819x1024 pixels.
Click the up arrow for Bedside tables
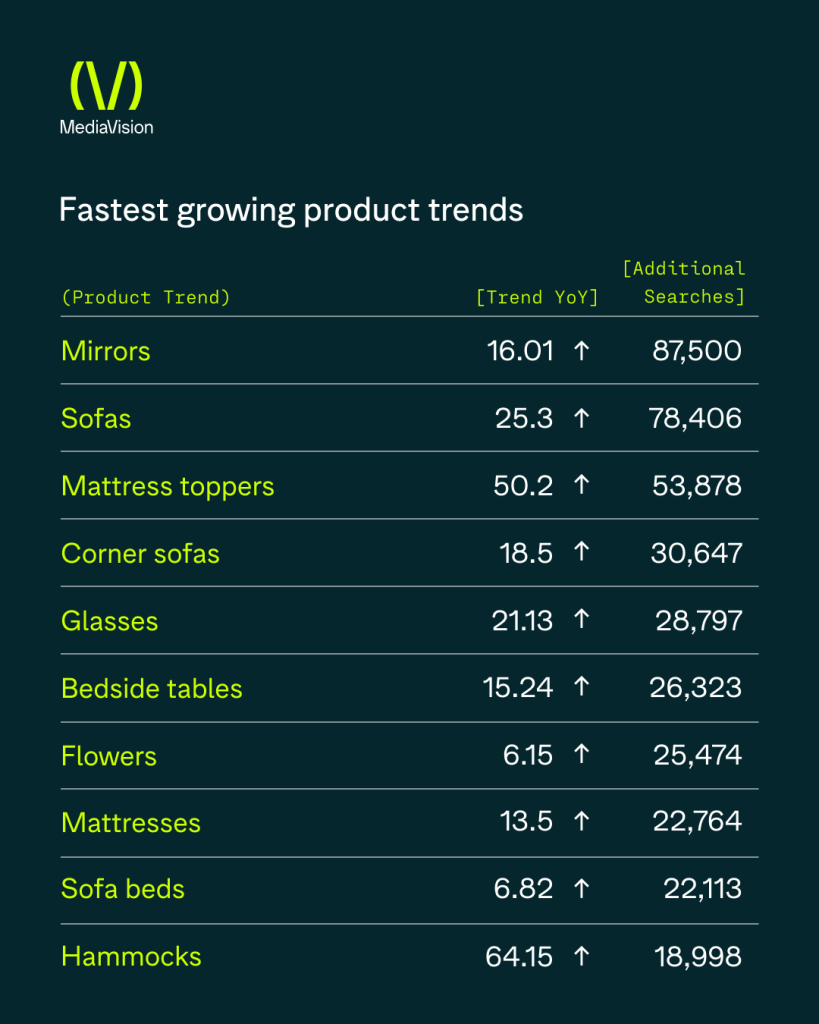tap(581, 688)
